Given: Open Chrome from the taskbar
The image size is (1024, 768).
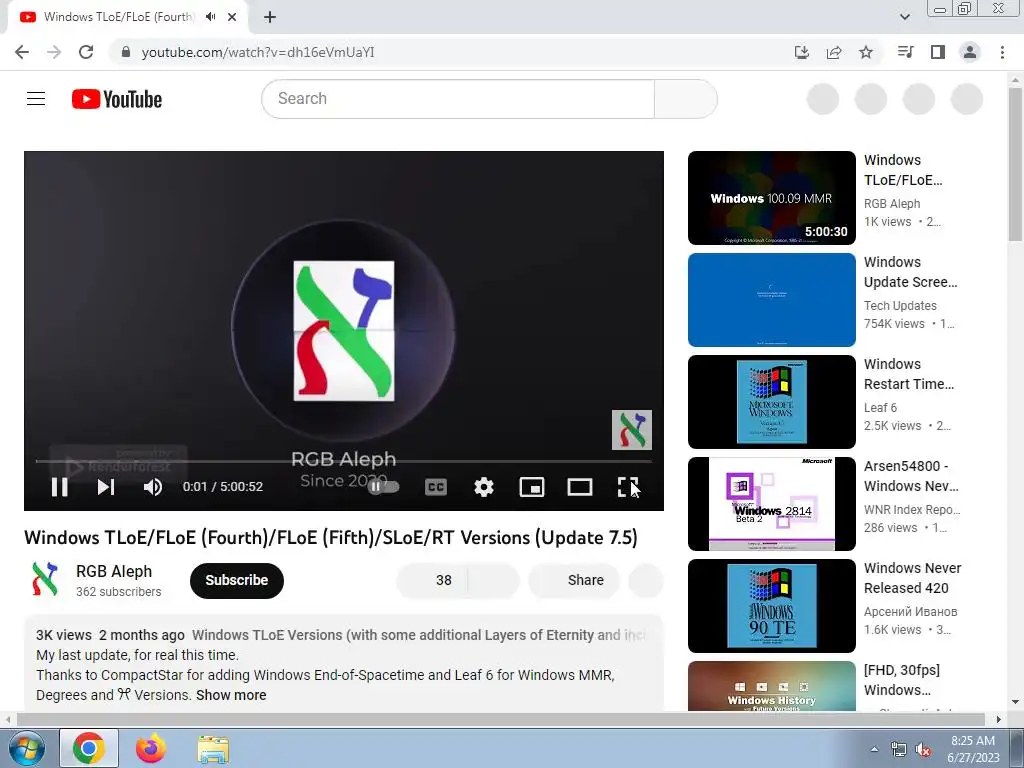Looking at the screenshot, I should (x=89, y=748).
